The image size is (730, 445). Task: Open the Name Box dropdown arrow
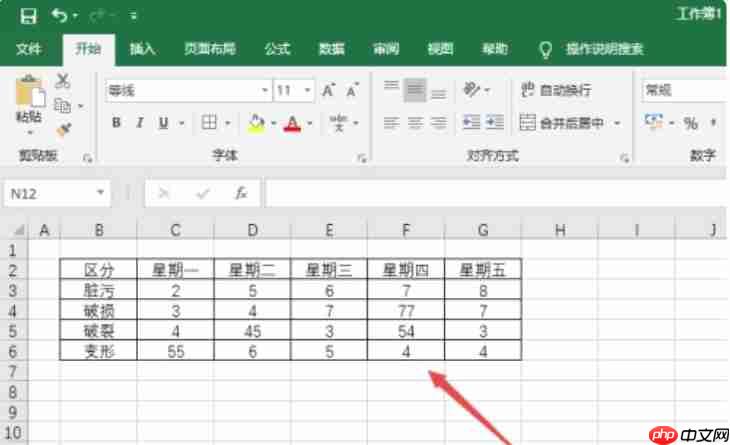pyautogui.click(x=100, y=193)
